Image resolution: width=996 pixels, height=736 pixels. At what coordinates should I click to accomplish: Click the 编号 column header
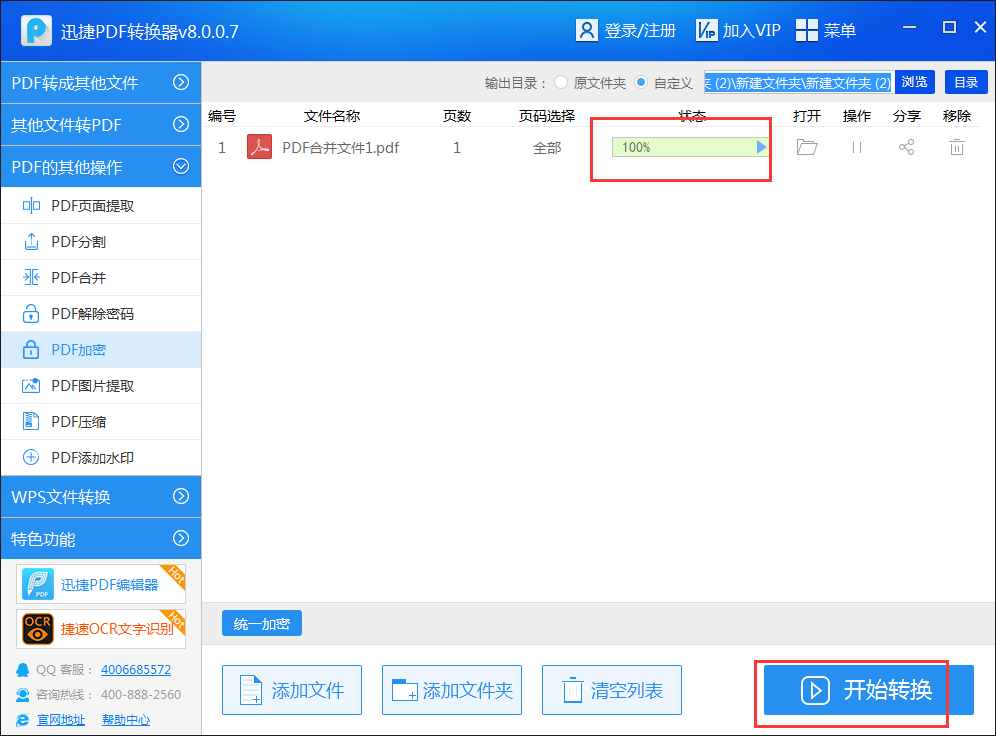point(222,116)
